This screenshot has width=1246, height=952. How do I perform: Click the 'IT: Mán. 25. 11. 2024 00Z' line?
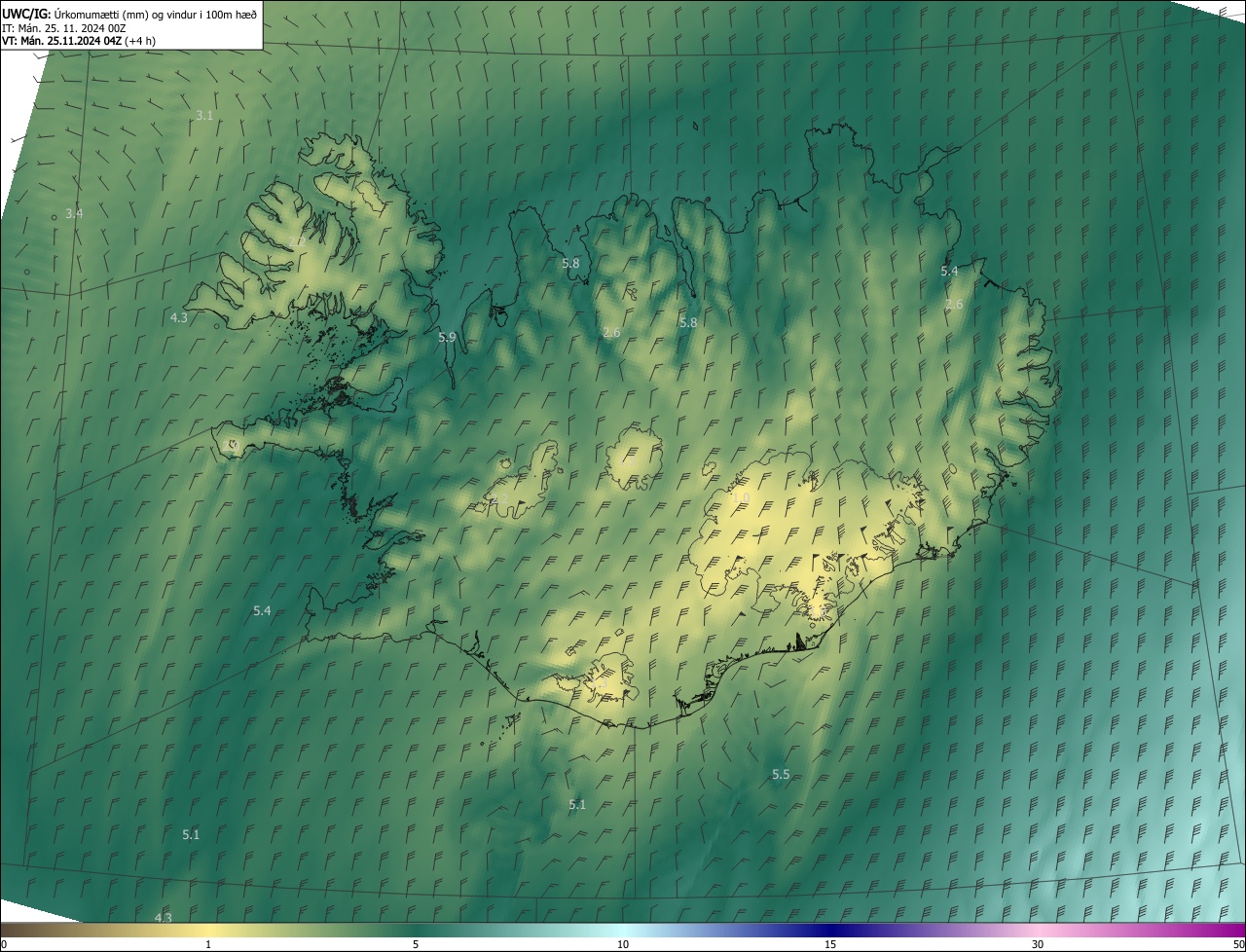64,27
